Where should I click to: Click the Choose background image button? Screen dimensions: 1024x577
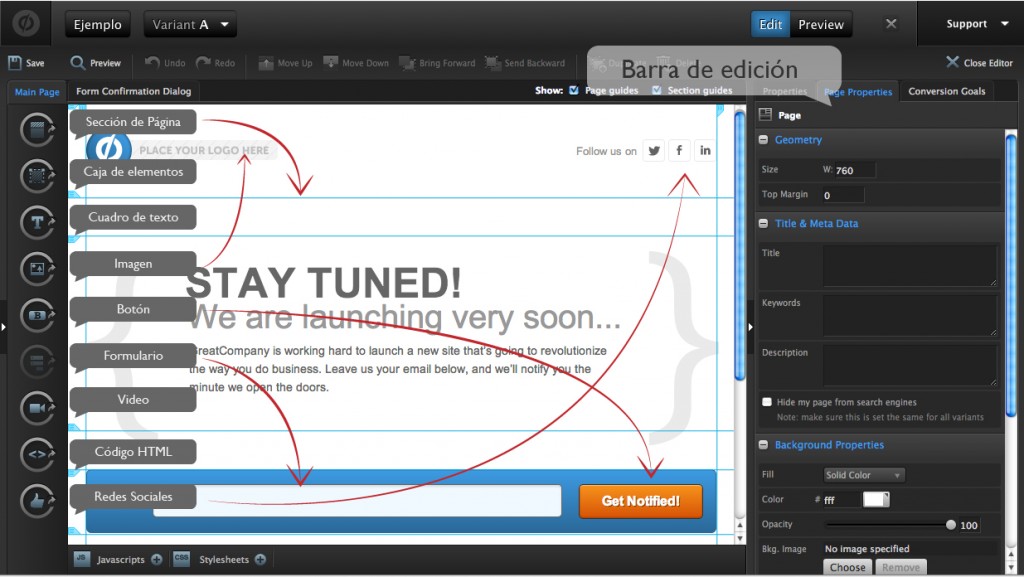[847, 567]
